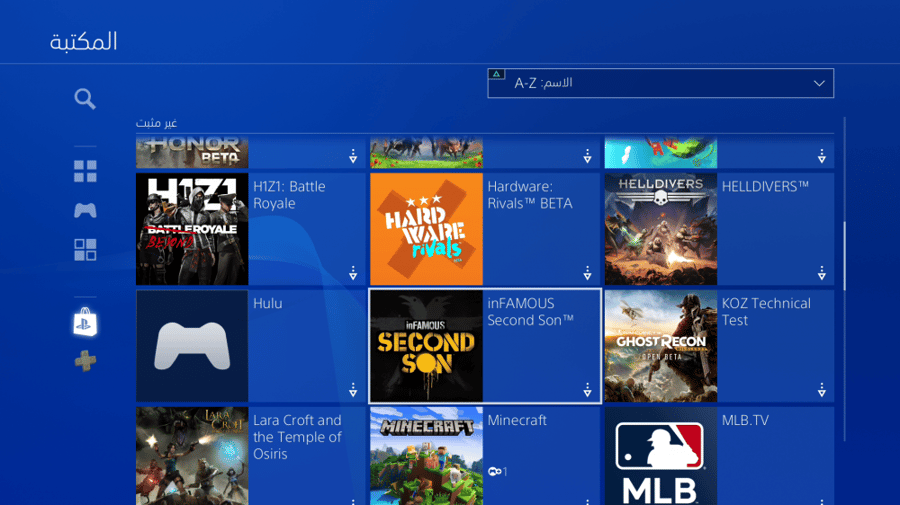Screen dimensions: 900x505
Task: Click download arrow on HELLDIVERS tile
Action: [821, 273]
